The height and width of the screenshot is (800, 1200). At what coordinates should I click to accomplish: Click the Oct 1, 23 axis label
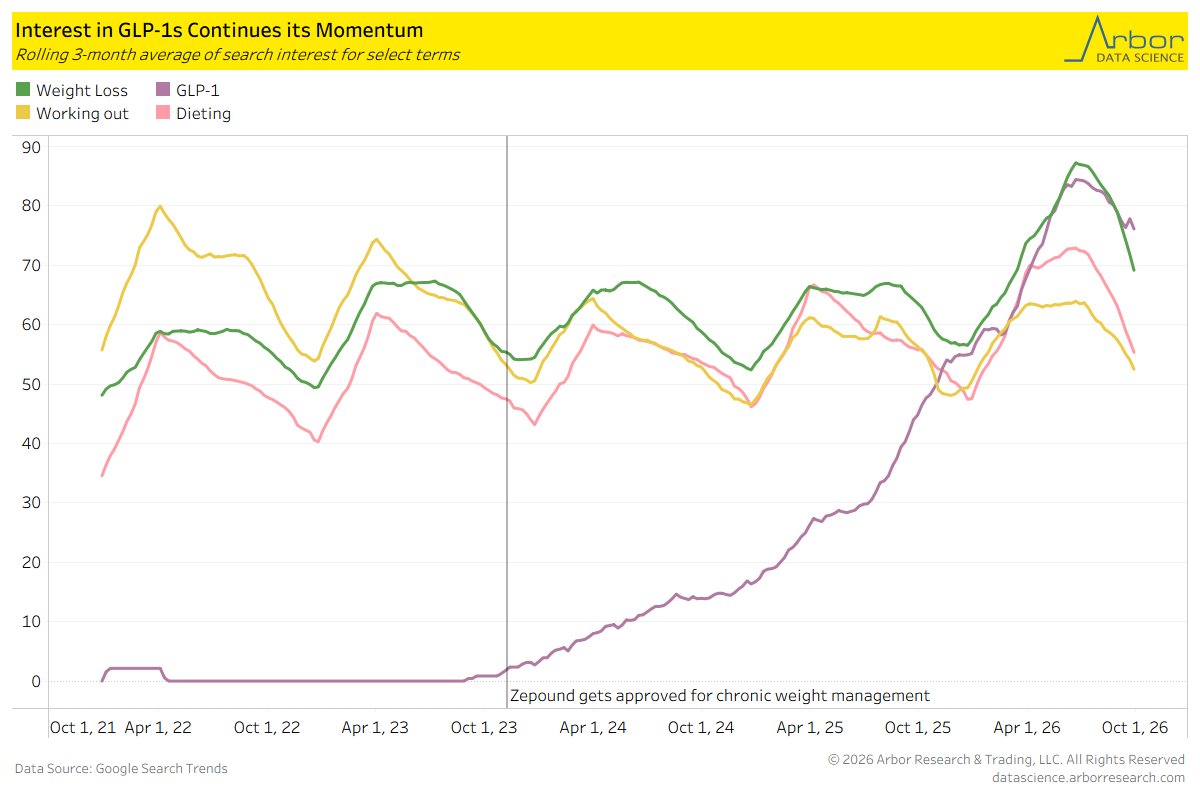click(x=485, y=728)
